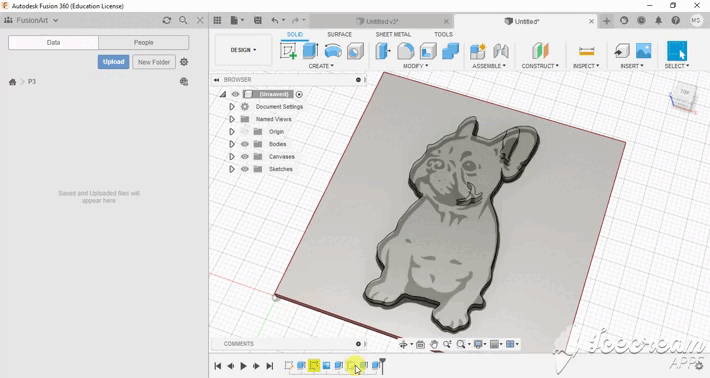Screen dimensions: 710x378
Task: Switch to the People tab
Action: (144, 43)
